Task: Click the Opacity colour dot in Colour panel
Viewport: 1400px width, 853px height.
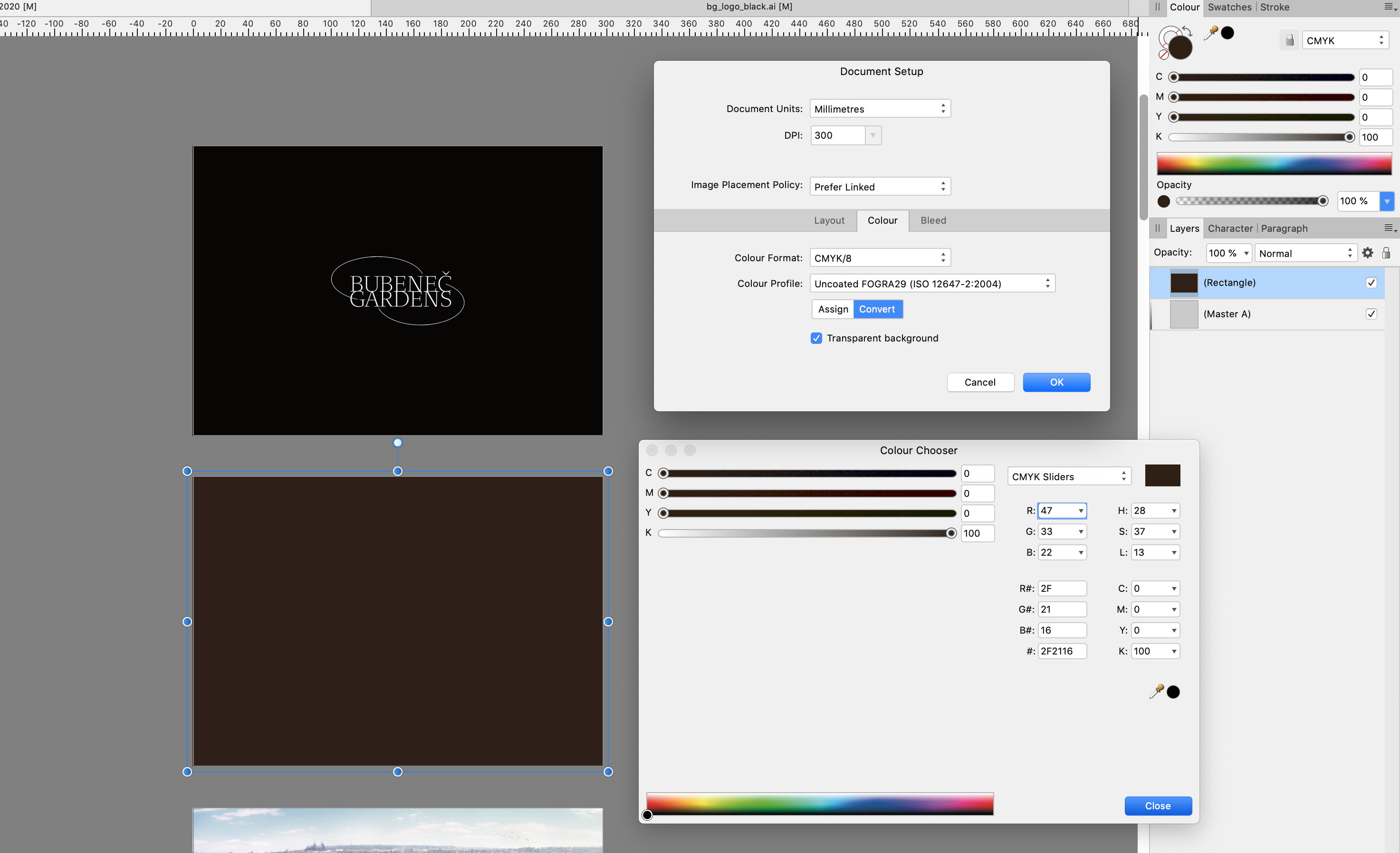Action: pos(1164,201)
